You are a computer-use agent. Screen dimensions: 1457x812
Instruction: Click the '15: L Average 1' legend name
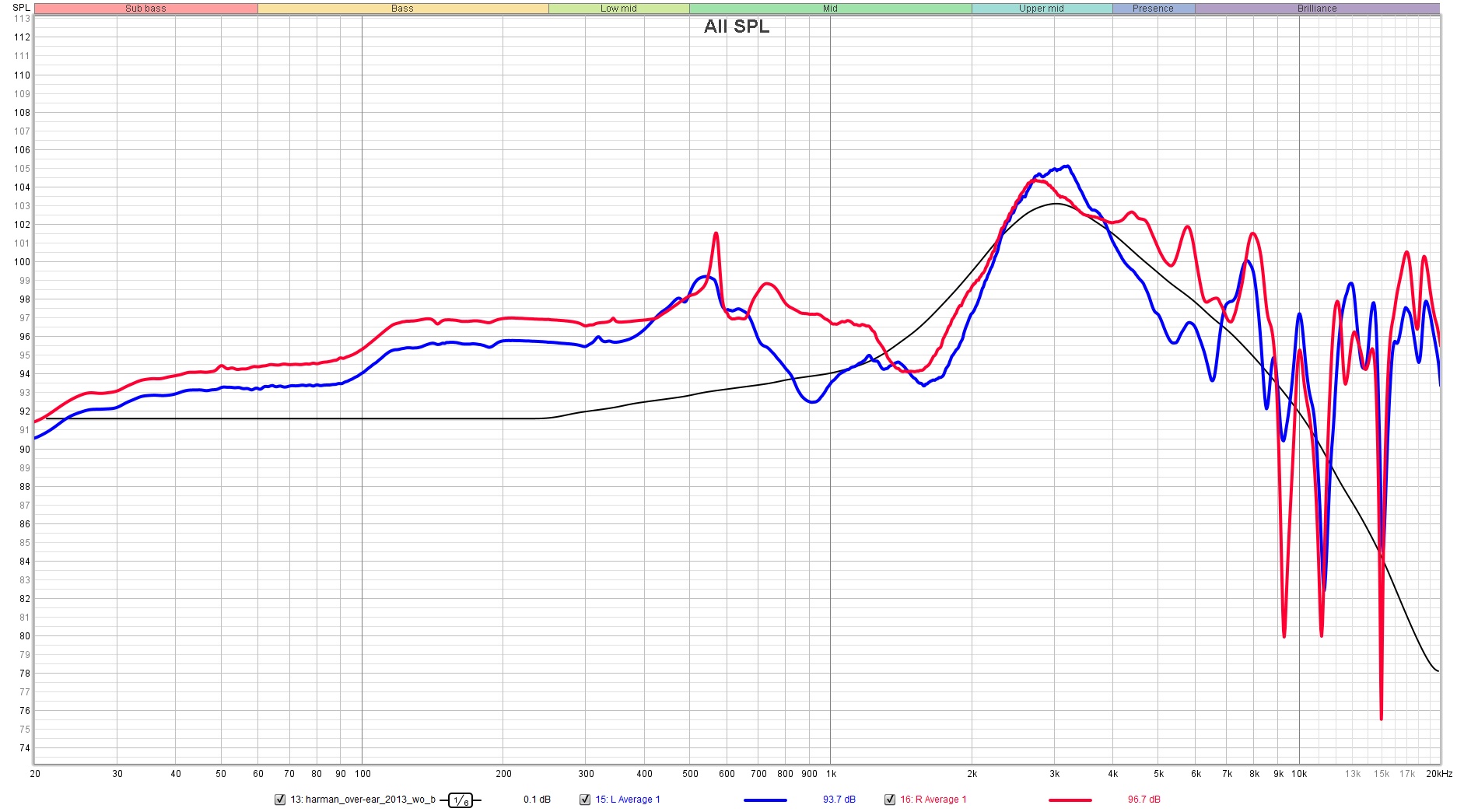click(x=628, y=800)
